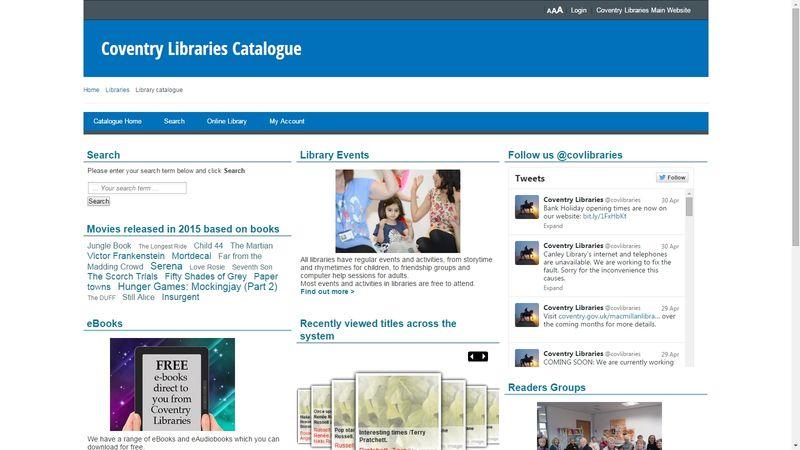The image size is (800, 450).
Task: Open Fifty Shades of Grey tag link
Action: coord(206,277)
